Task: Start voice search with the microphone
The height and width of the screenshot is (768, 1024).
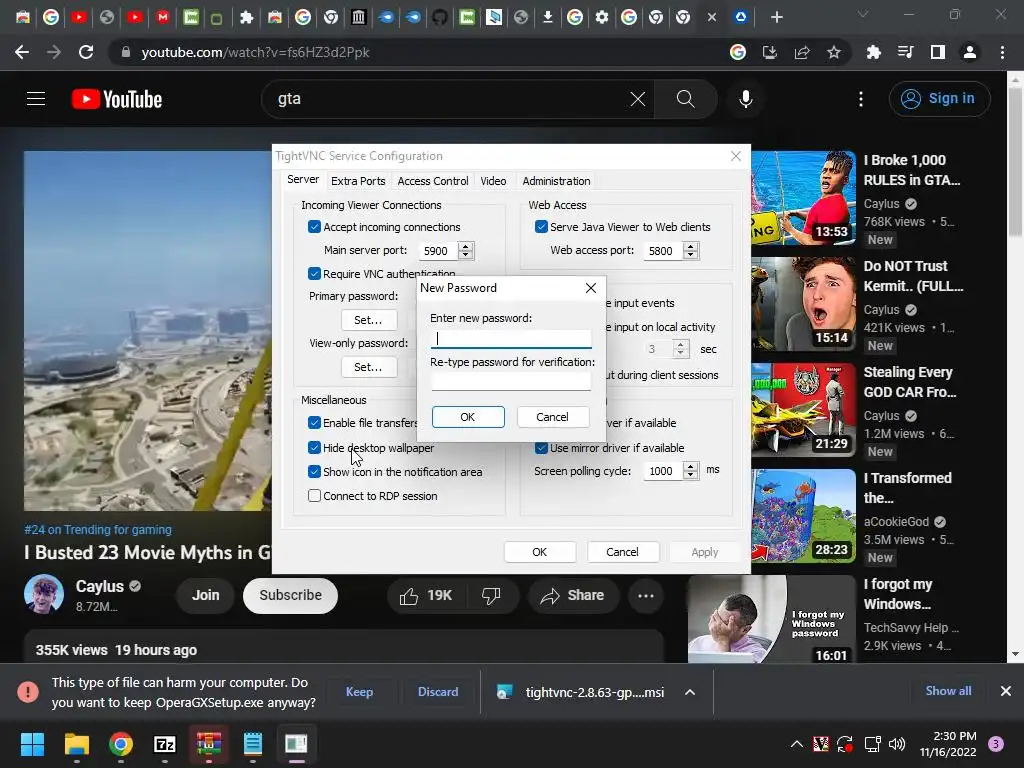Action: (746, 99)
